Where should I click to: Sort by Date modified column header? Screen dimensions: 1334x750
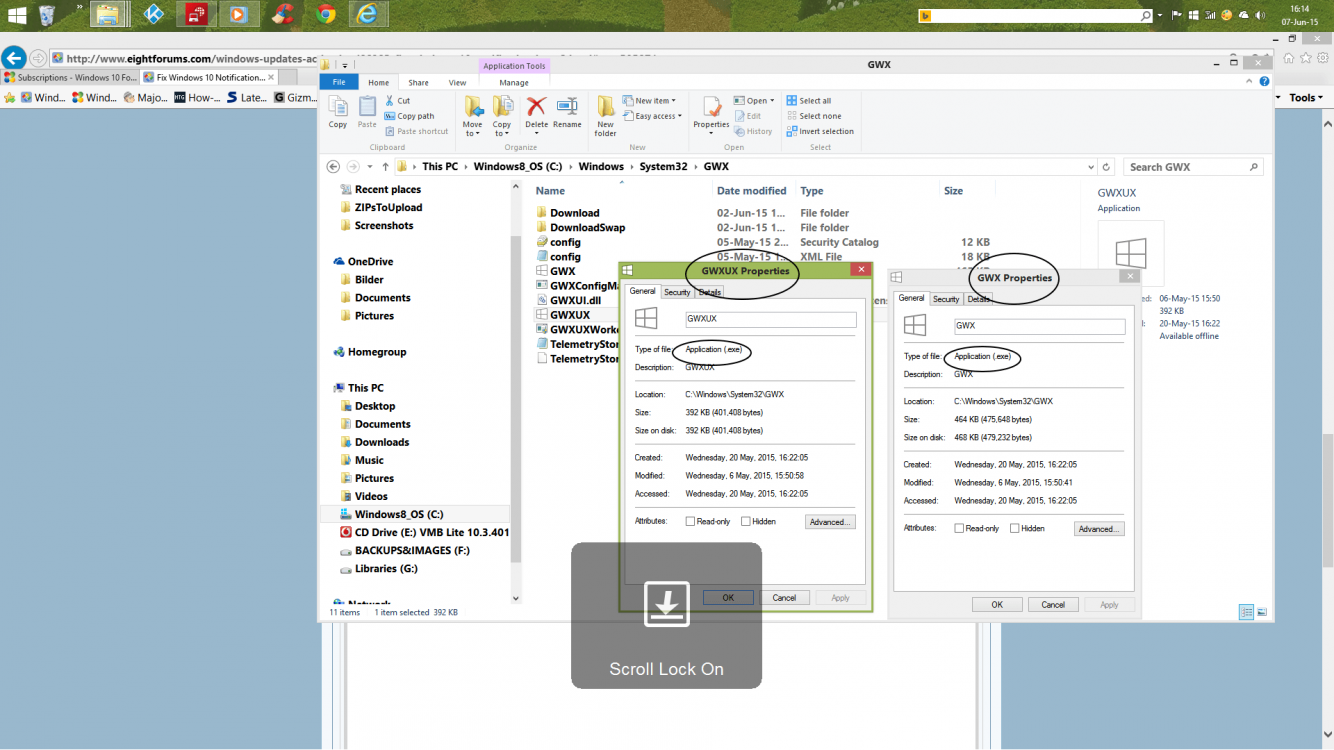pos(751,191)
